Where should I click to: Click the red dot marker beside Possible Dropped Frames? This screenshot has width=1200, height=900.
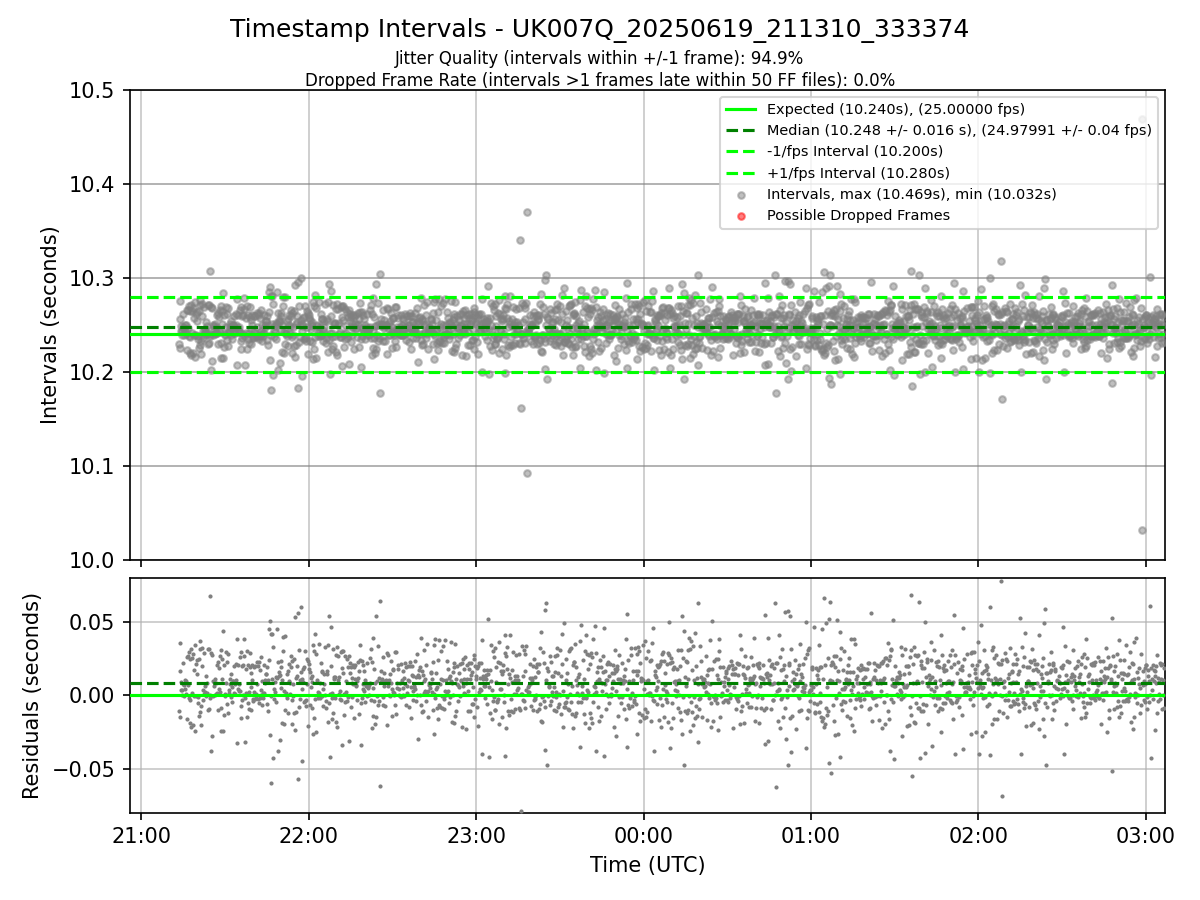point(741,216)
